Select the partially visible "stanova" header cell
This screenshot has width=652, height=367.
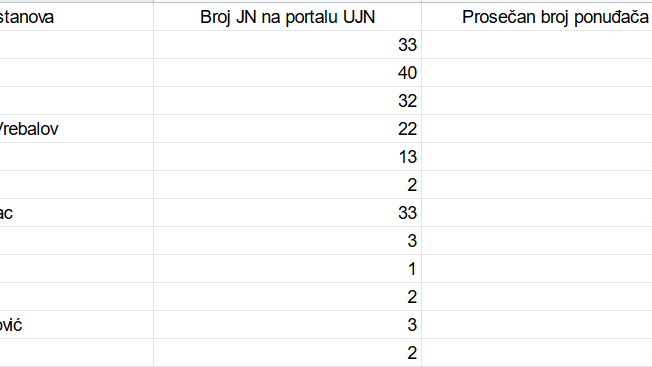pyautogui.click(x=77, y=17)
